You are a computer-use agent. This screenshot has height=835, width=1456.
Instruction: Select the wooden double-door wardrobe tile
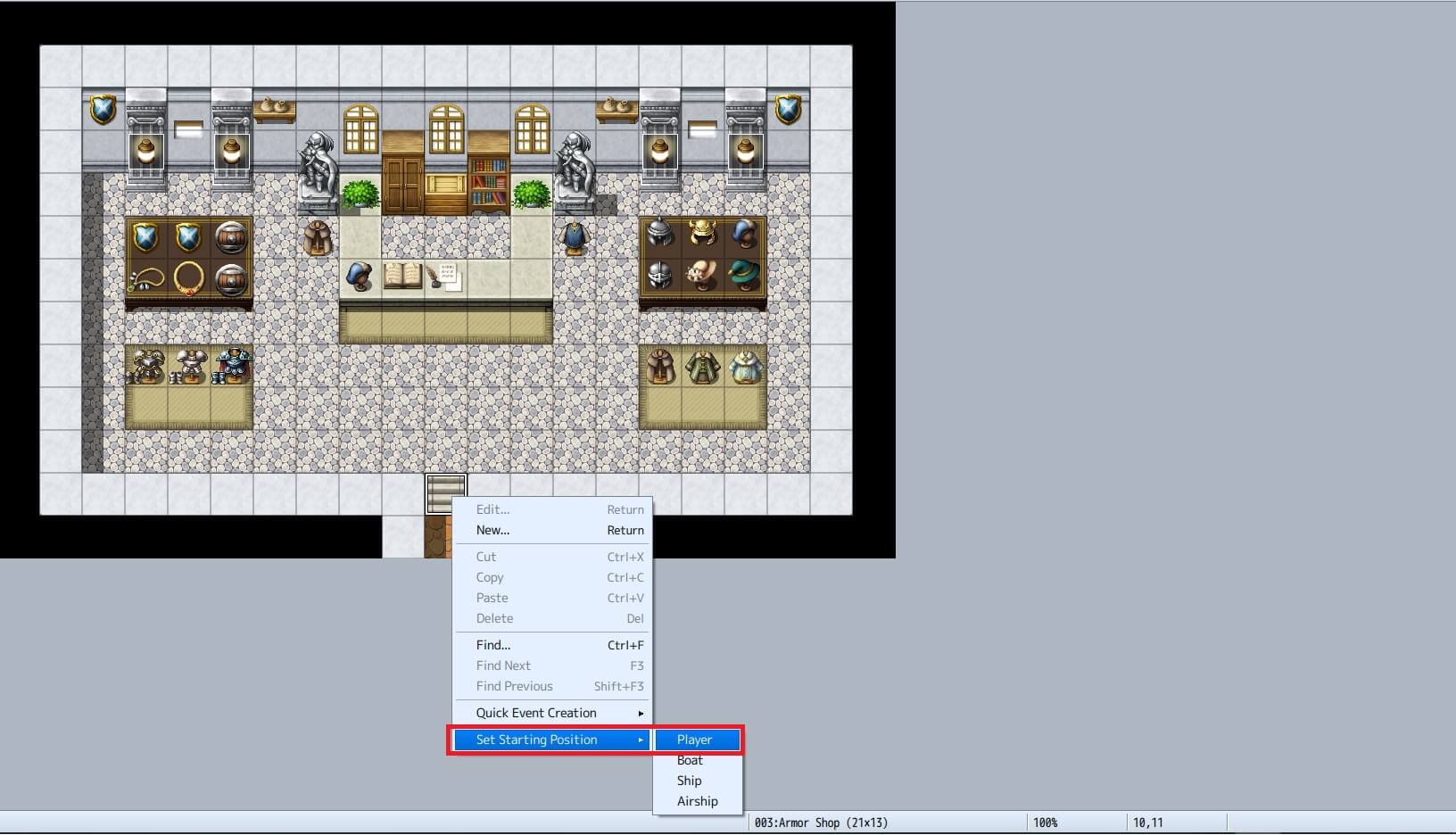403,174
